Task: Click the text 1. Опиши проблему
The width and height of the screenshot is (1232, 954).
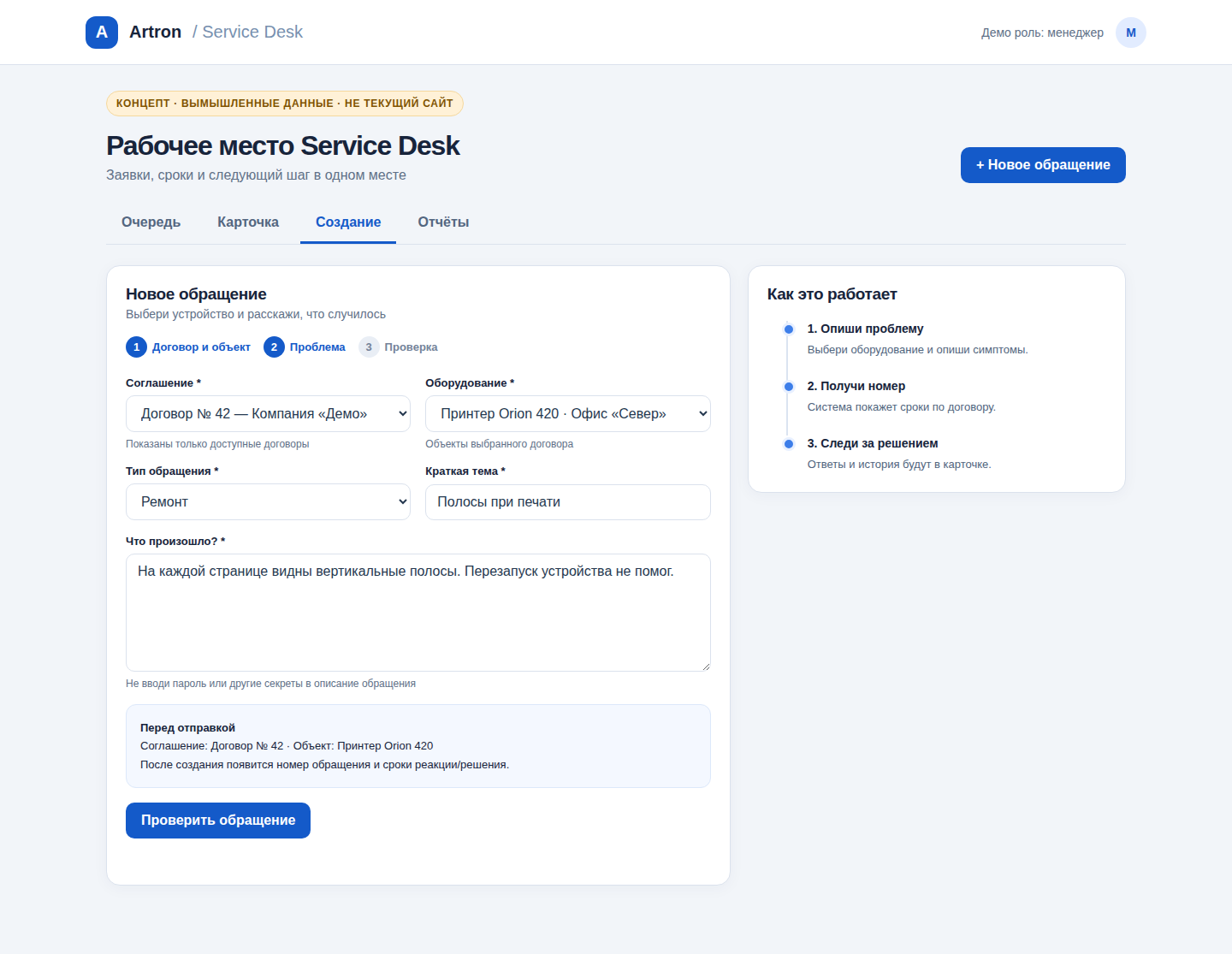Action: click(x=865, y=329)
